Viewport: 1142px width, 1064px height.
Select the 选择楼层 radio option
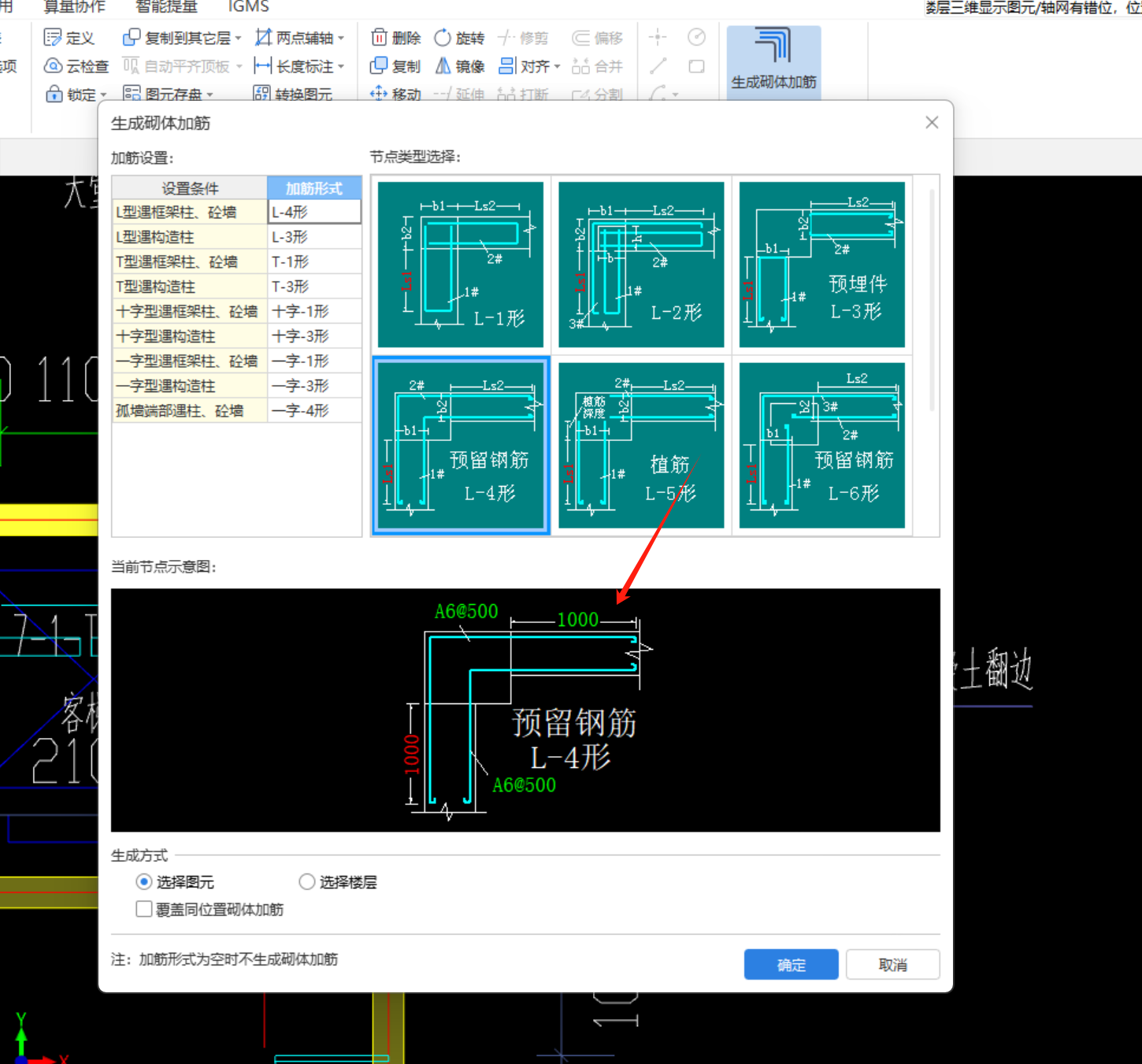coord(306,881)
